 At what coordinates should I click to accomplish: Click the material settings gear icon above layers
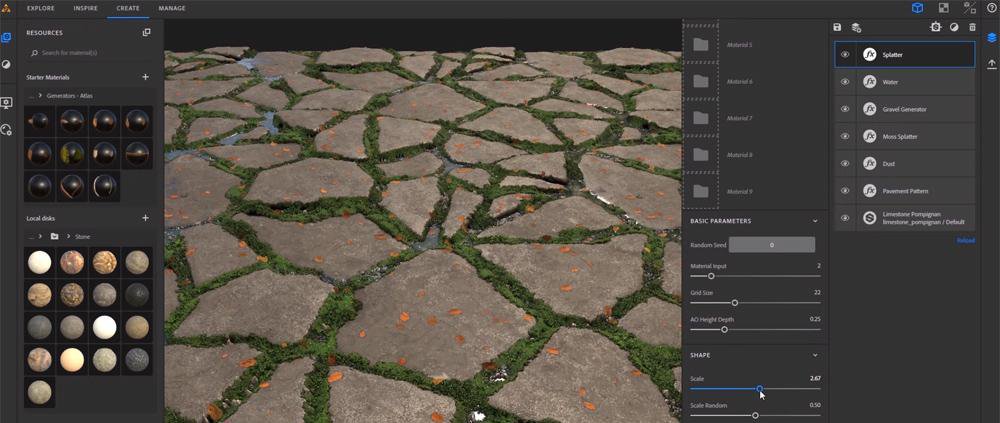[936, 27]
